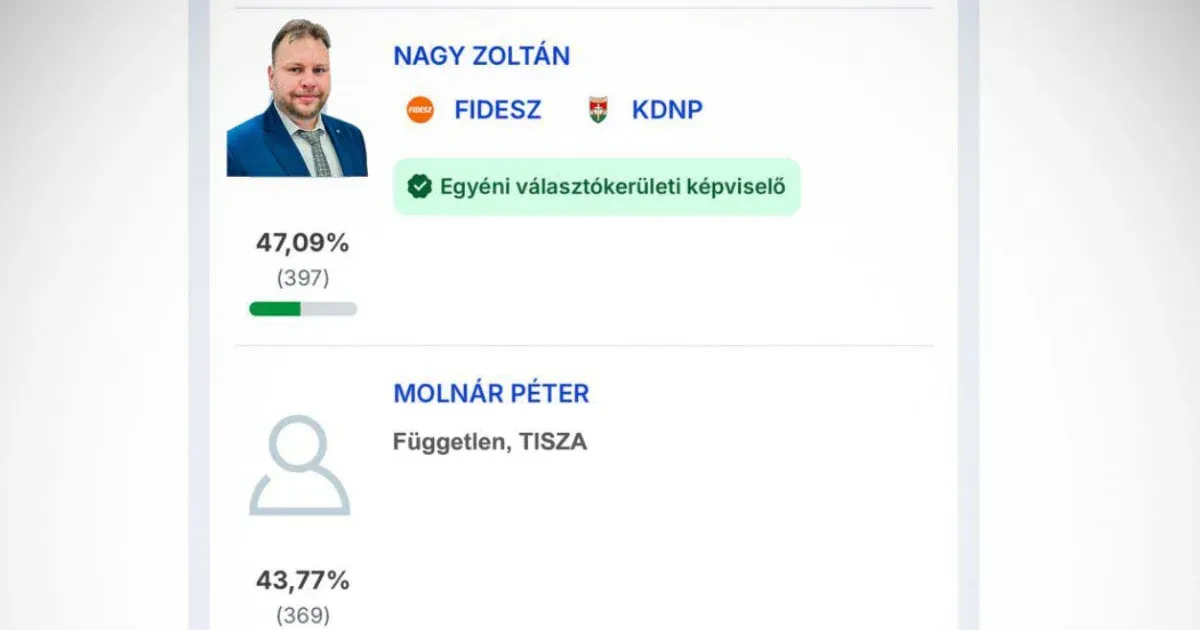Open the MOLNÁR PÉTER candidate name link
Image resolution: width=1200 pixels, height=630 pixels.
coord(491,394)
